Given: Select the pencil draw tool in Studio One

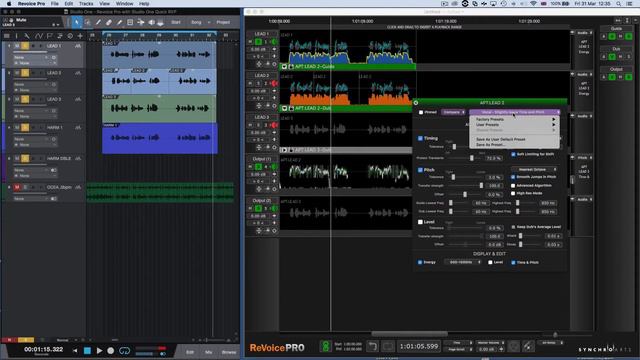Looking at the screenshot, I should pyautogui.click(x=98, y=22).
